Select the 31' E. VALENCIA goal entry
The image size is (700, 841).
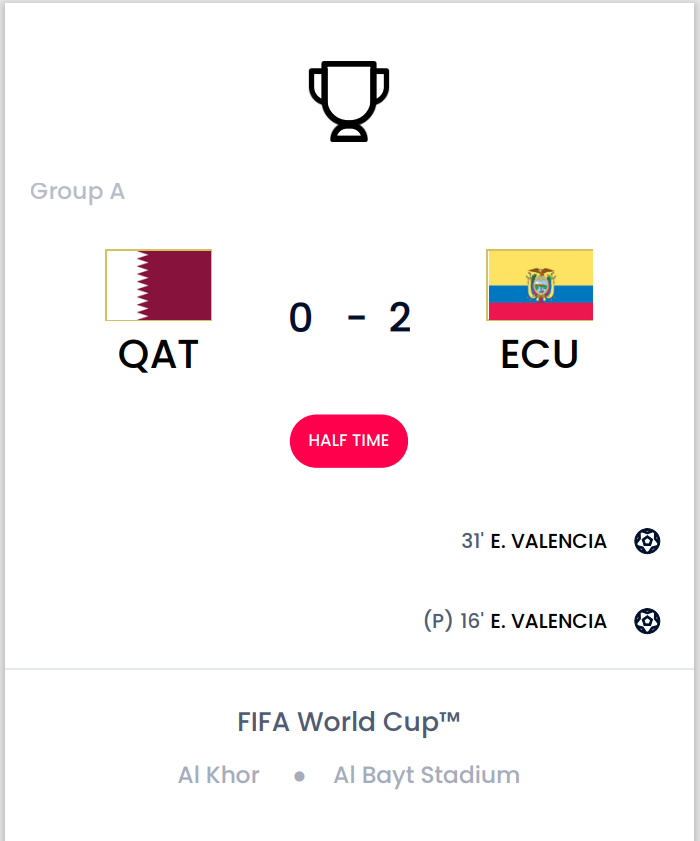(534, 541)
